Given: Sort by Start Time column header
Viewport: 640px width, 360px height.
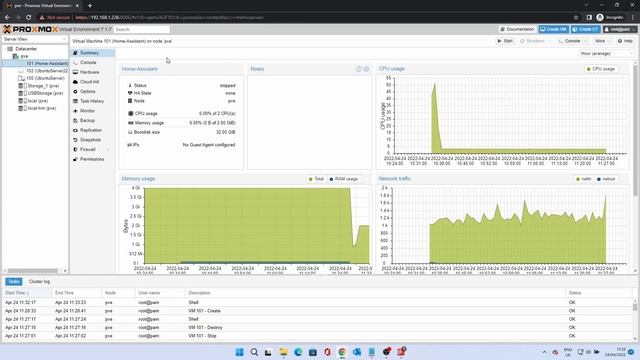Looking at the screenshot, I should coord(26,293).
